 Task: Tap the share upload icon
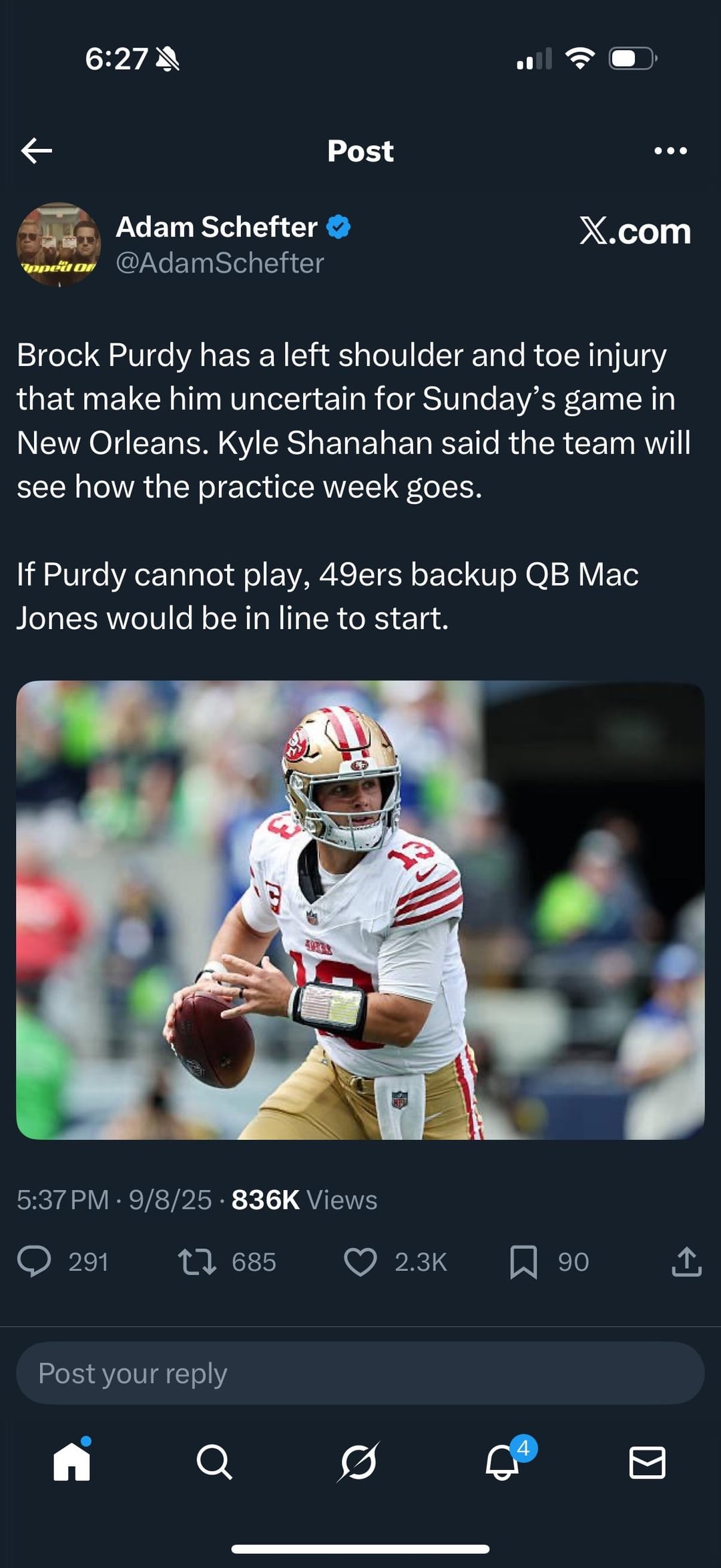point(686,1262)
